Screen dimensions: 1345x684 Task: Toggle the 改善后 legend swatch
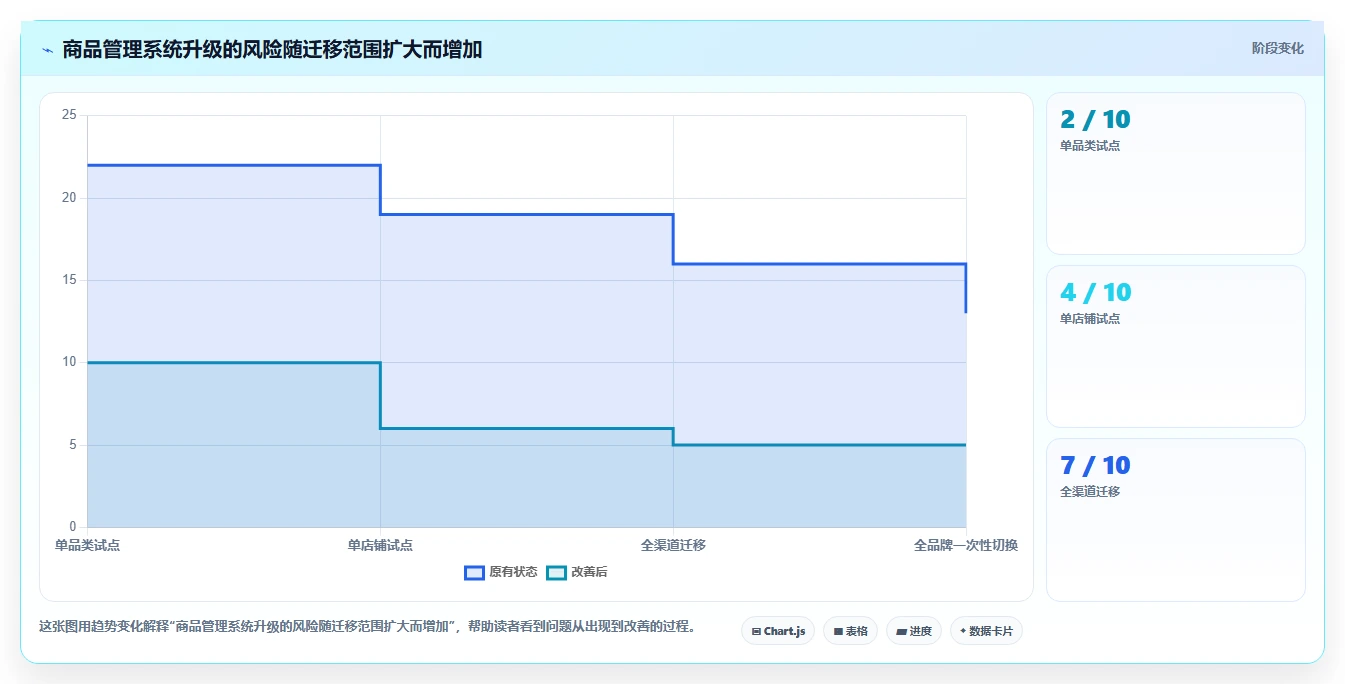pos(556,572)
